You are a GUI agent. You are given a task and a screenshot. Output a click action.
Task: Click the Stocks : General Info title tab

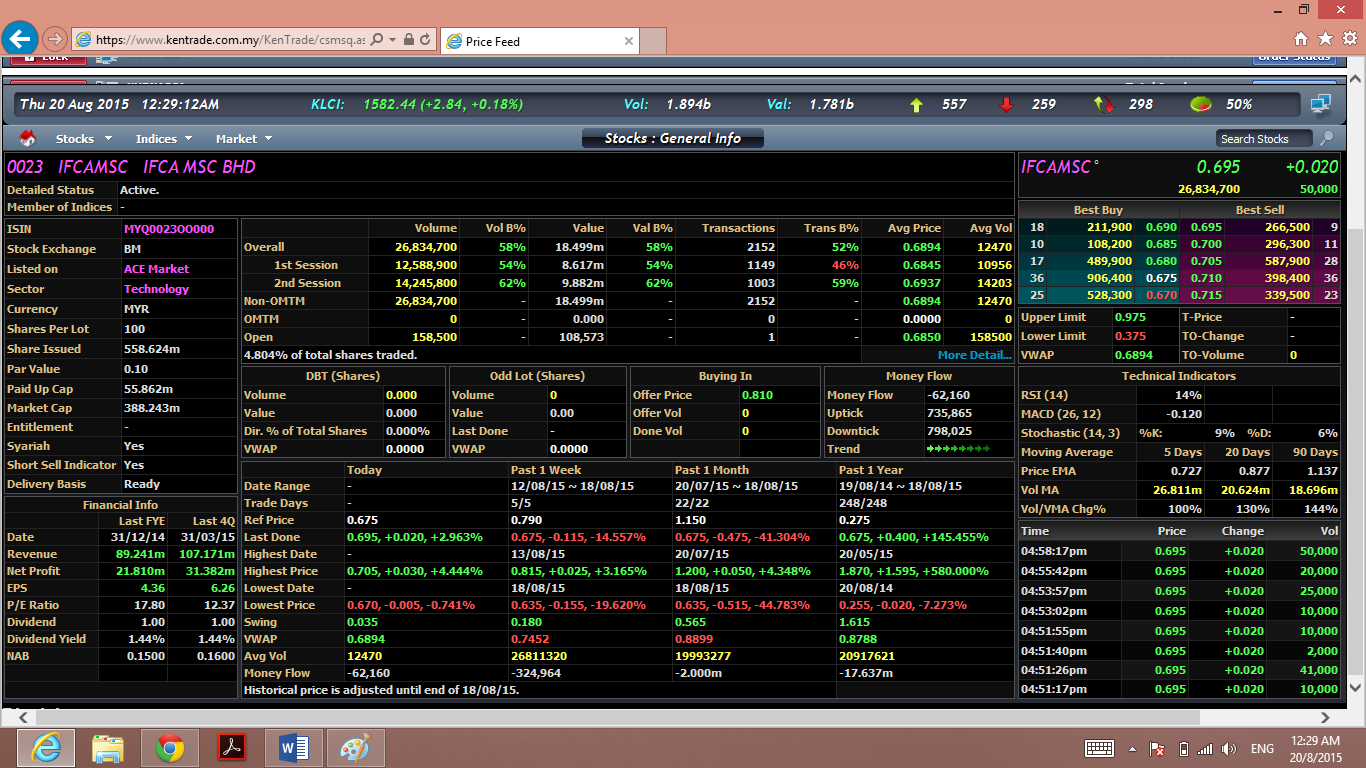[x=673, y=138]
